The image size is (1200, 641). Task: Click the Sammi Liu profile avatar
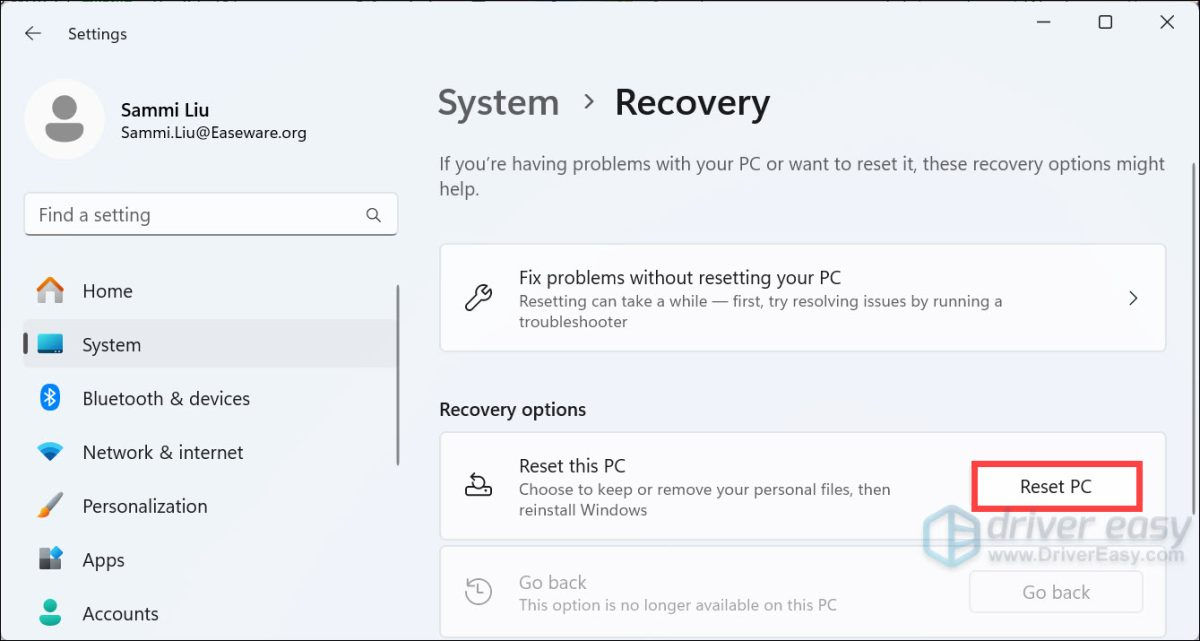click(65, 120)
